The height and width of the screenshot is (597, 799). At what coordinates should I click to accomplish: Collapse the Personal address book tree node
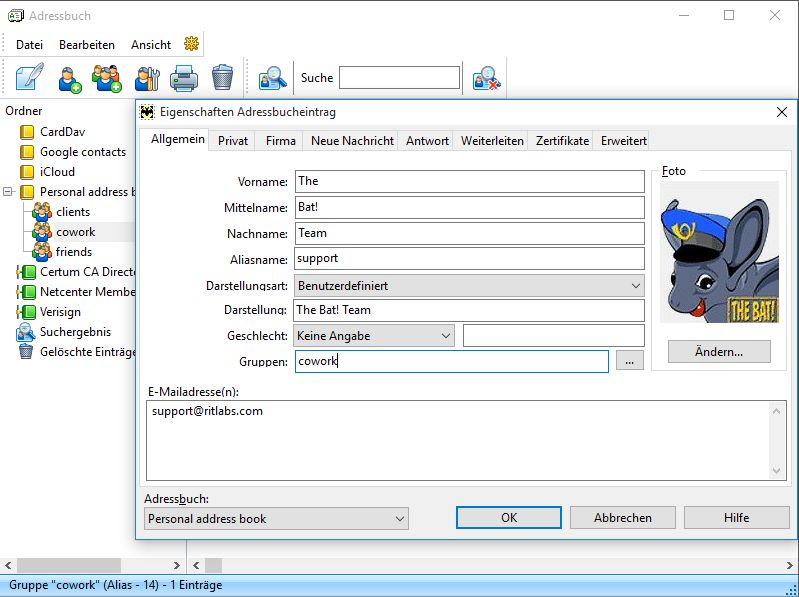(9, 192)
